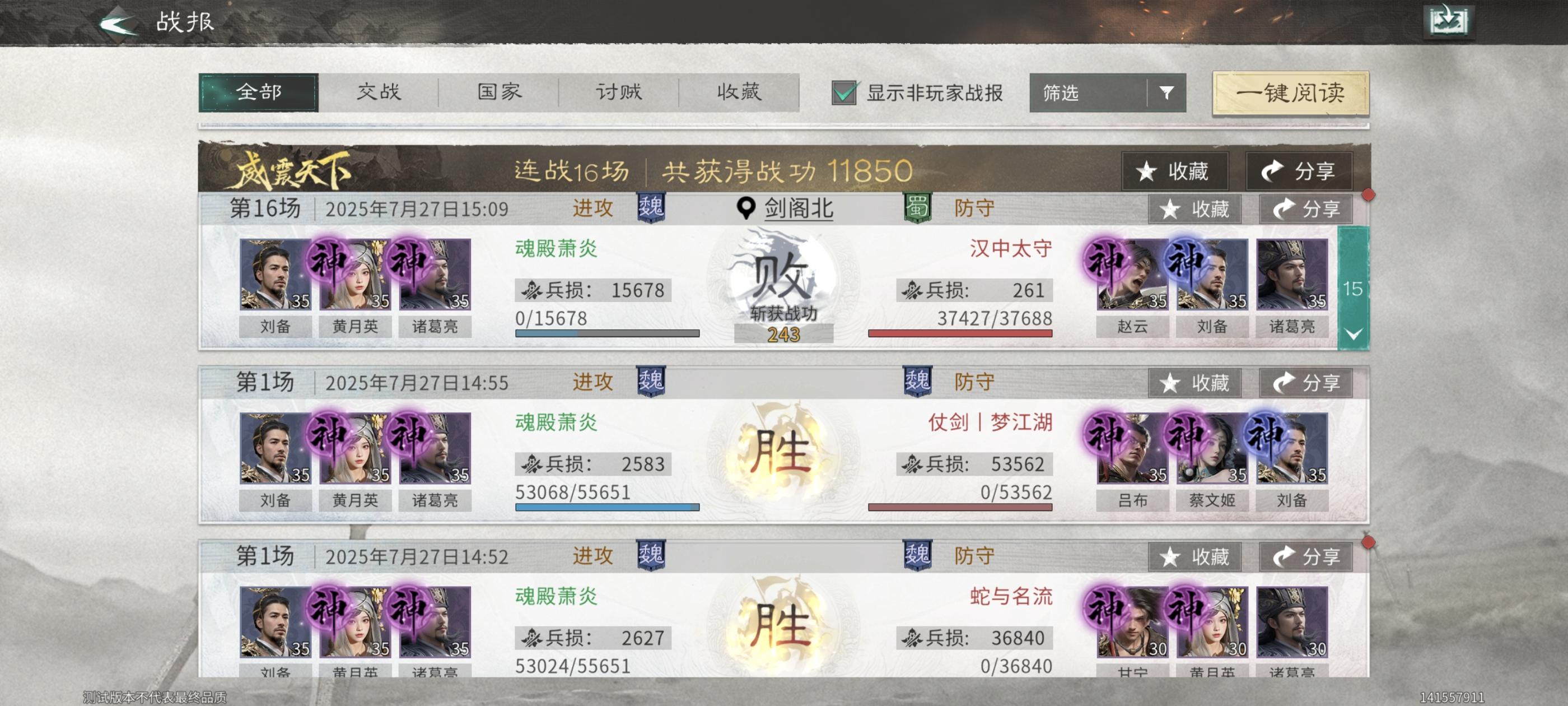Open the battle report inbox icon
The height and width of the screenshot is (706, 1568).
pyautogui.click(x=1449, y=21)
